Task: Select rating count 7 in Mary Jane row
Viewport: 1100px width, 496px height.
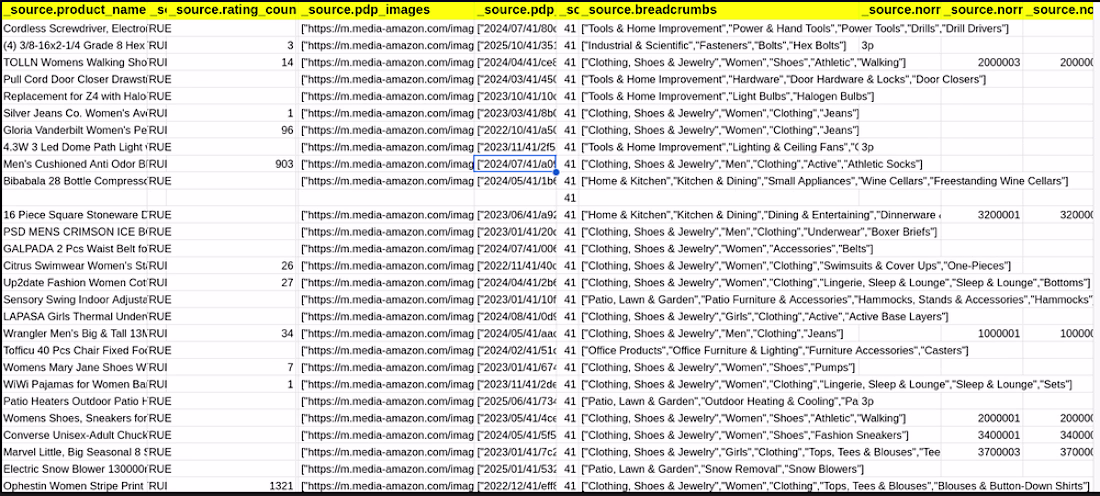Action: (232, 367)
